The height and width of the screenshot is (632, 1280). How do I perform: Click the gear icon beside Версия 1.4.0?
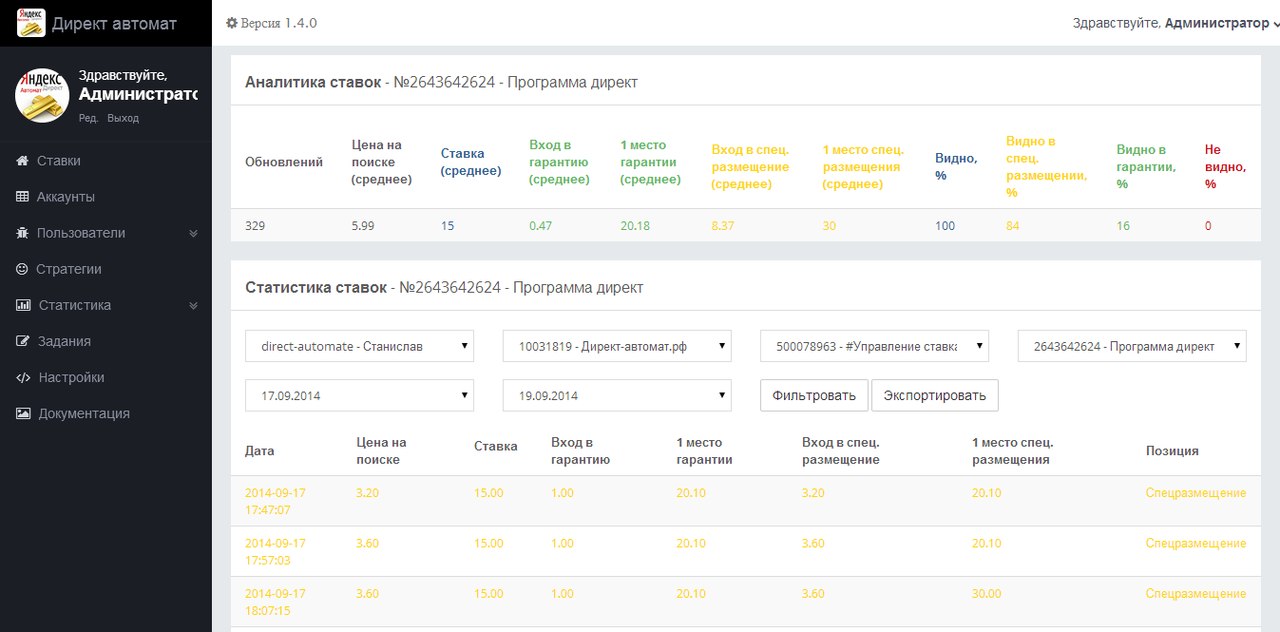232,23
